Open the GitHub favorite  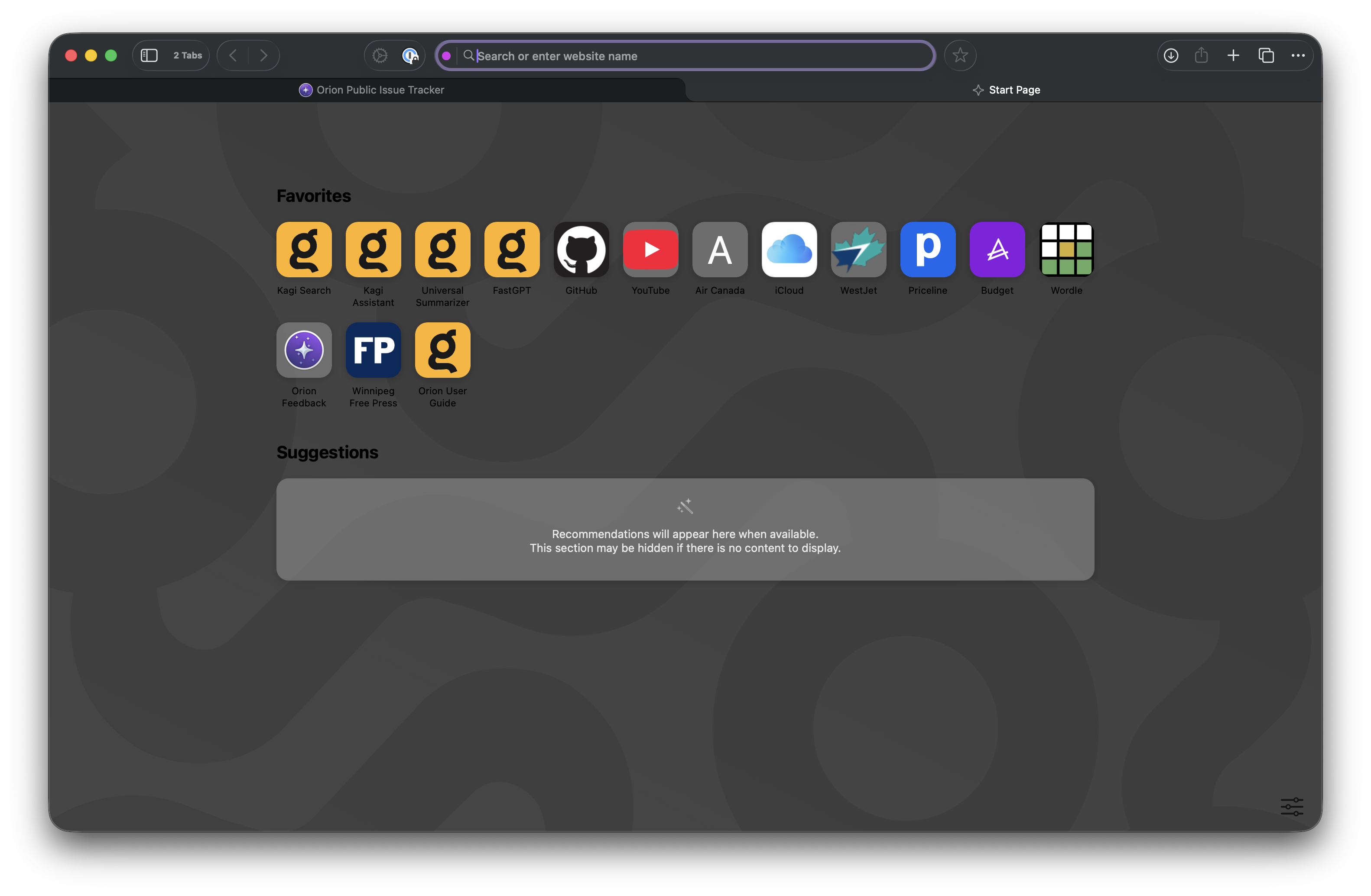[581, 249]
